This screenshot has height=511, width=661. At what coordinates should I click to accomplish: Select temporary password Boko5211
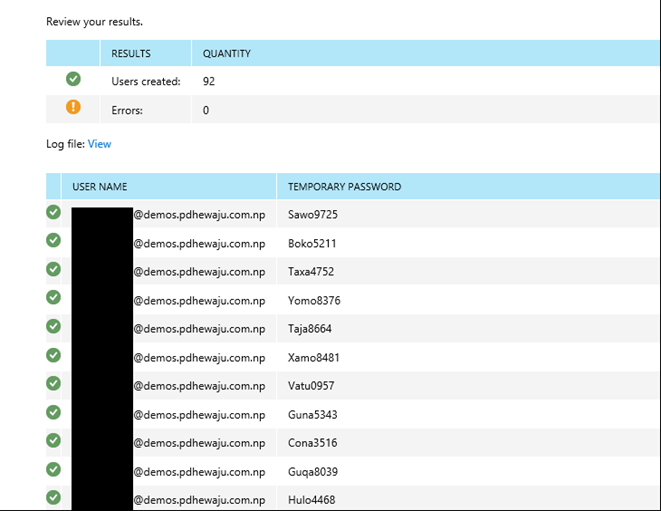pyautogui.click(x=312, y=244)
